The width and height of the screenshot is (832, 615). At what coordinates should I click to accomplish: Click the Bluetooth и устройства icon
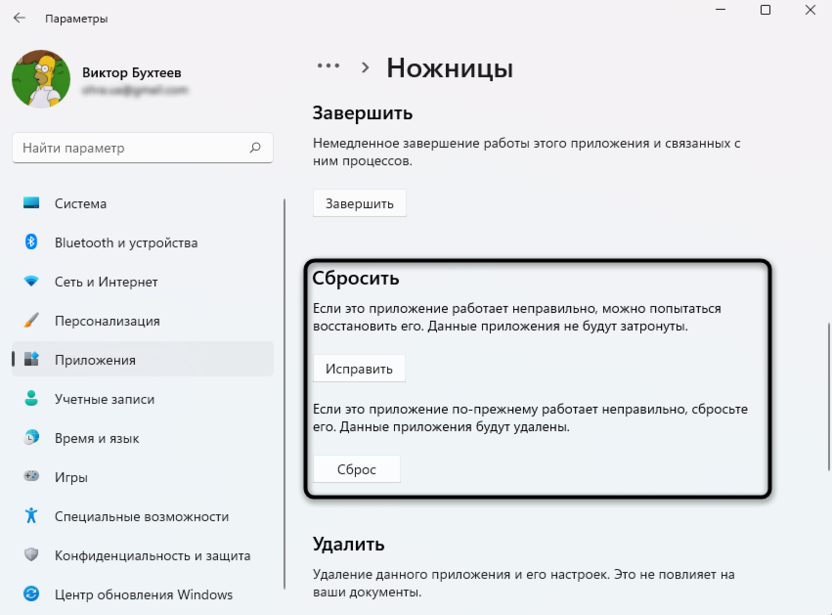pos(31,242)
